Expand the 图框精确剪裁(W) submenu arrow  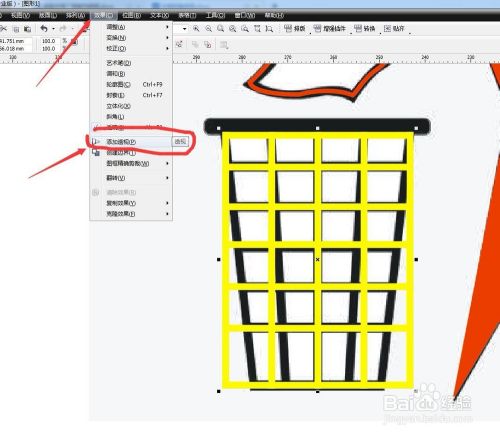(167, 163)
